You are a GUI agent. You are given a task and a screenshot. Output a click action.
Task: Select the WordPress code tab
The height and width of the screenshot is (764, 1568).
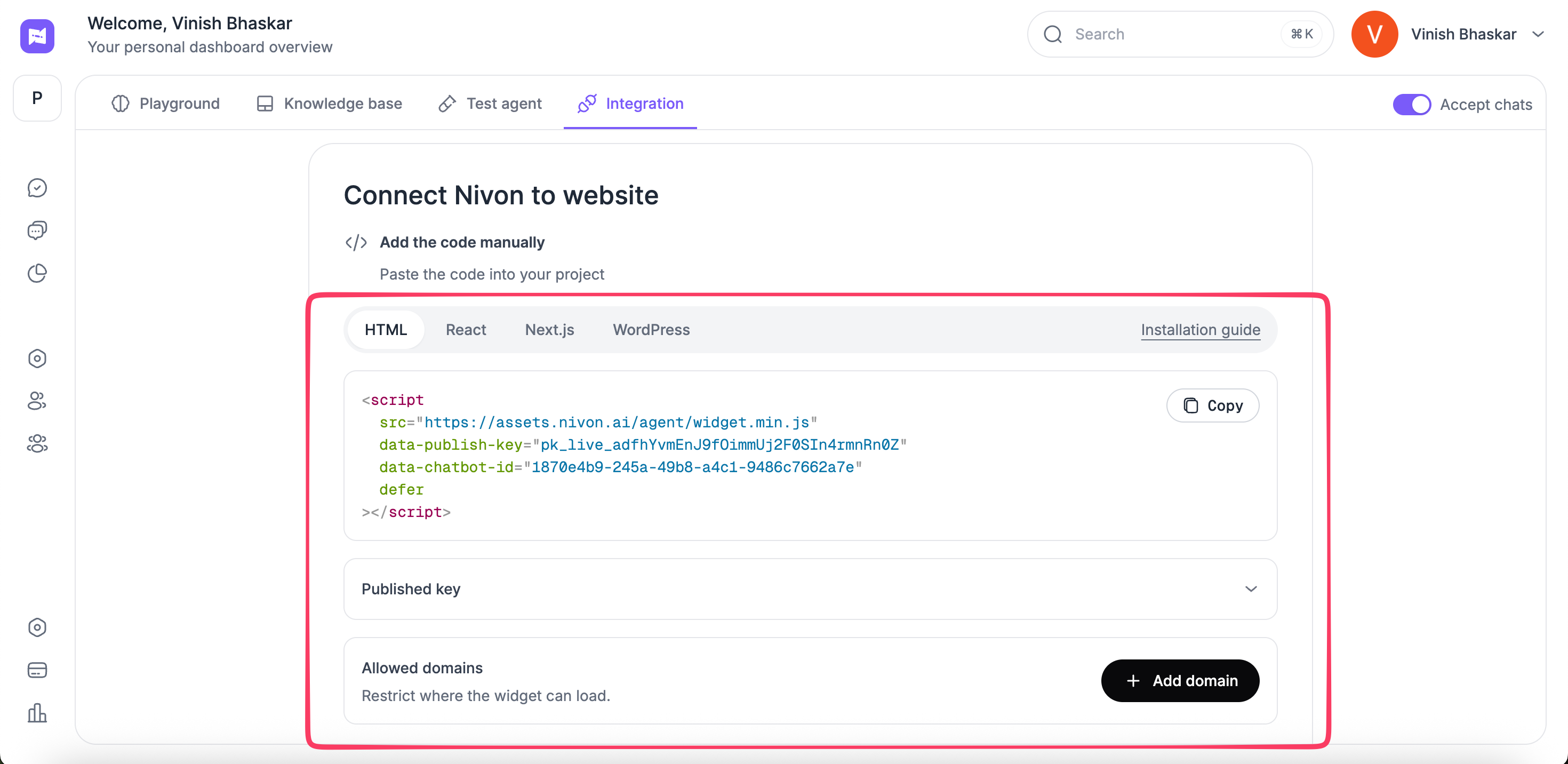(651, 329)
